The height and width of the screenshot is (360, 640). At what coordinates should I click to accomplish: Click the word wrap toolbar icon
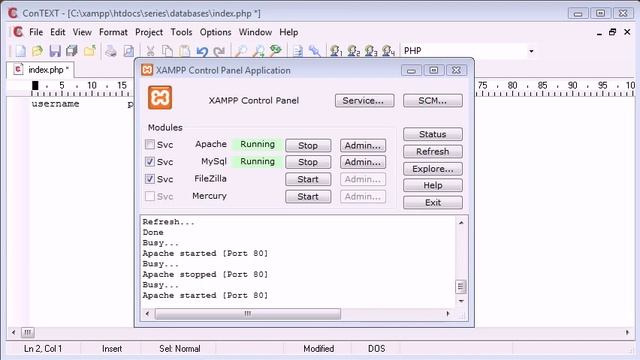click(x=298, y=51)
